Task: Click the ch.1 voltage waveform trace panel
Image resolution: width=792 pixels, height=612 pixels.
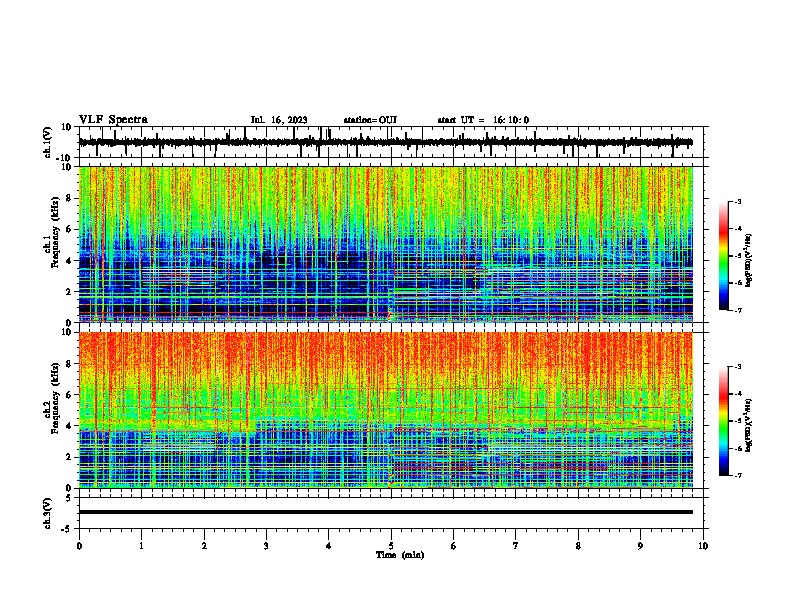Action: (393, 142)
